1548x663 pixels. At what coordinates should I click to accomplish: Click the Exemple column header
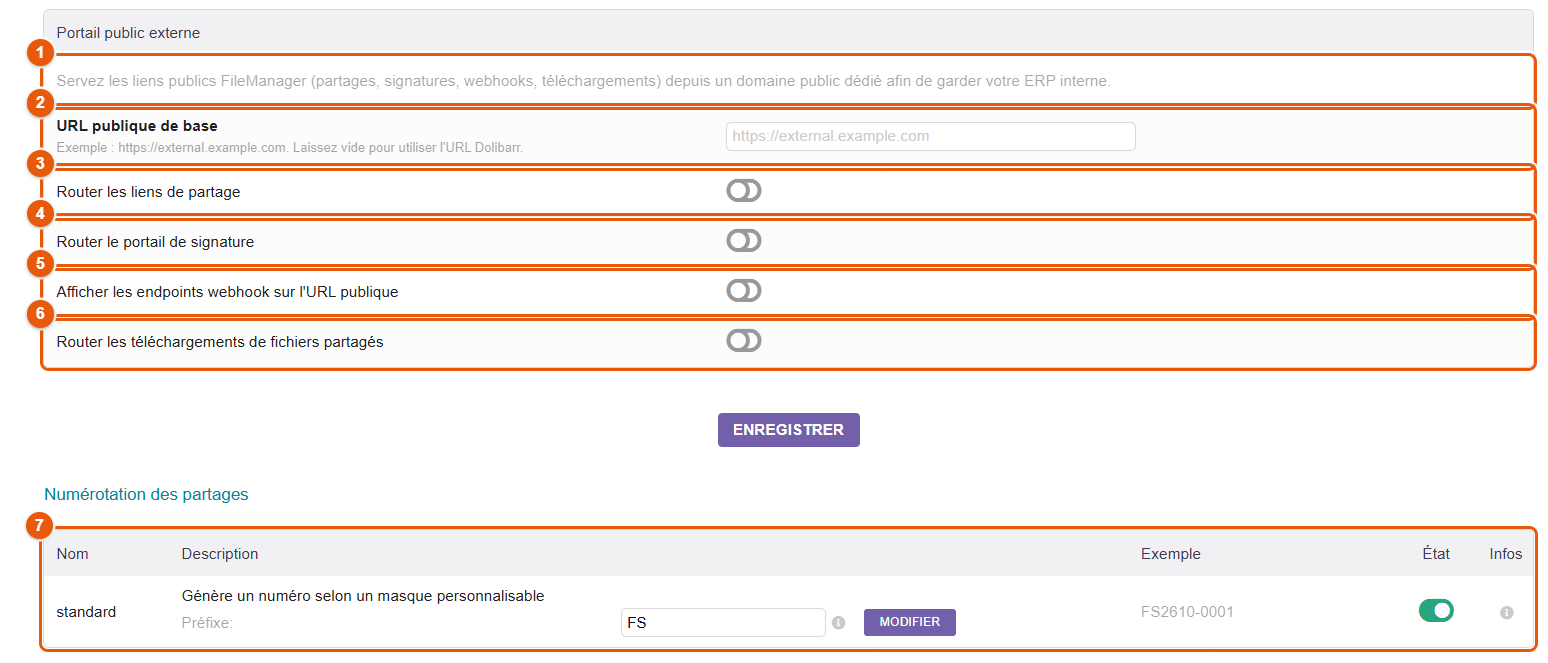click(x=1171, y=554)
